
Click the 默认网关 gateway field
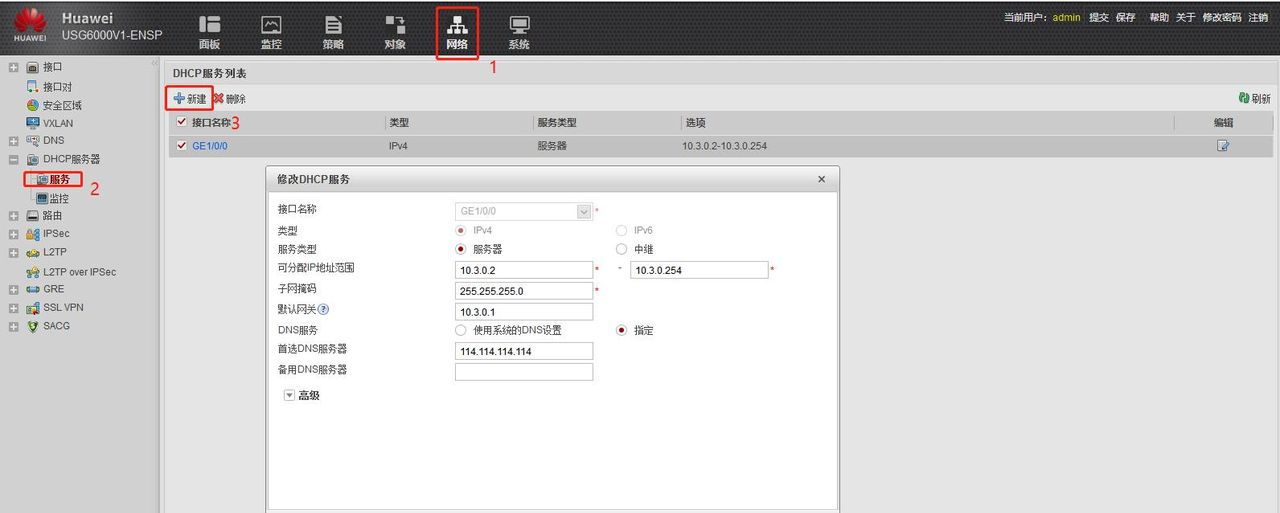coord(524,311)
